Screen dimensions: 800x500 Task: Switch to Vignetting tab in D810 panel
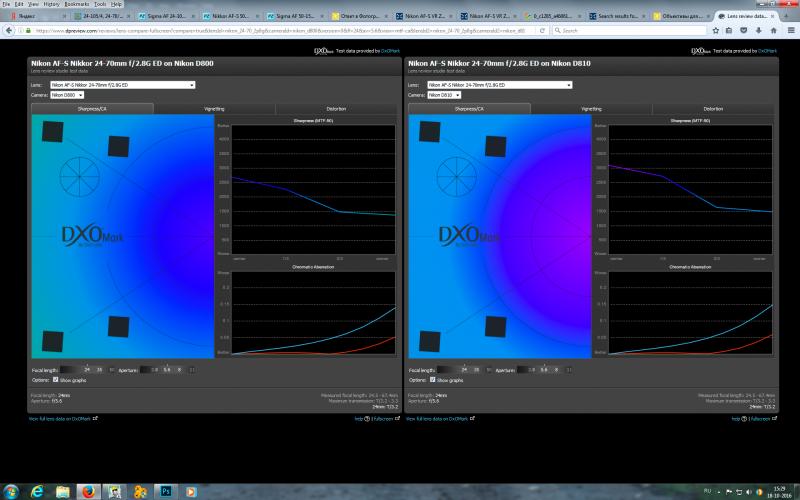point(591,109)
